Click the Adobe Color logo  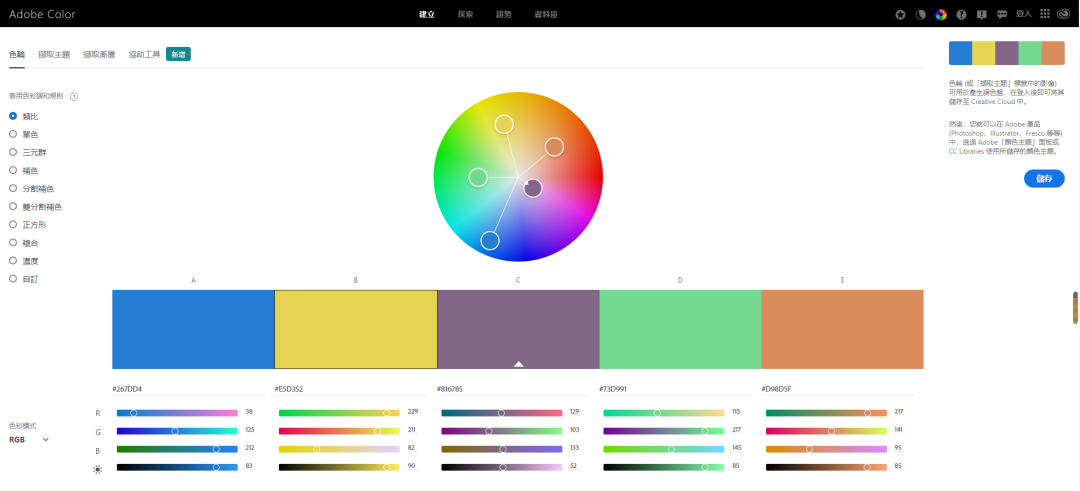[42, 14]
